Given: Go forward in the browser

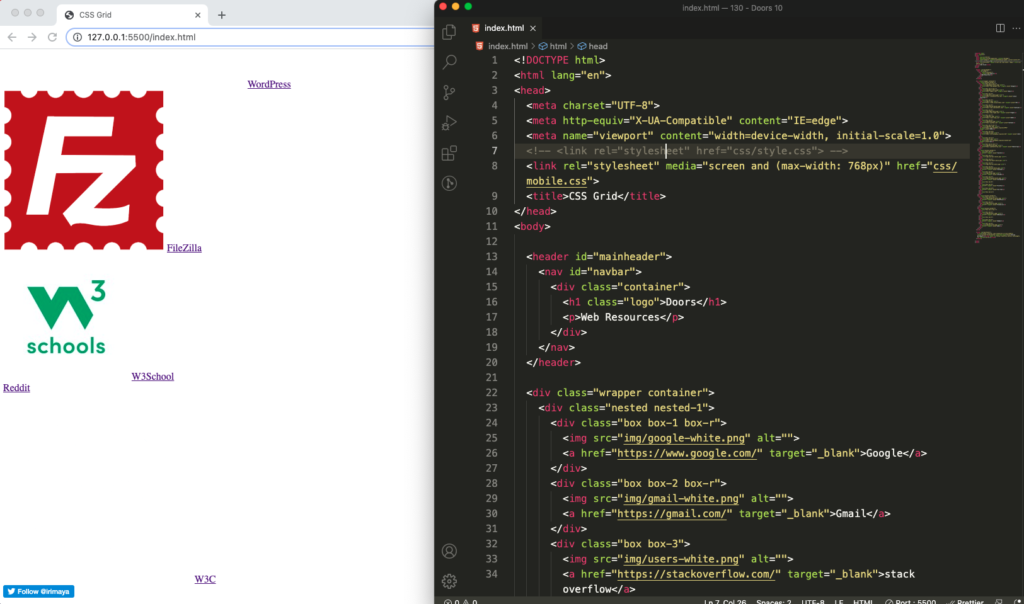Looking at the screenshot, I should pyautogui.click(x=32, y=37).
